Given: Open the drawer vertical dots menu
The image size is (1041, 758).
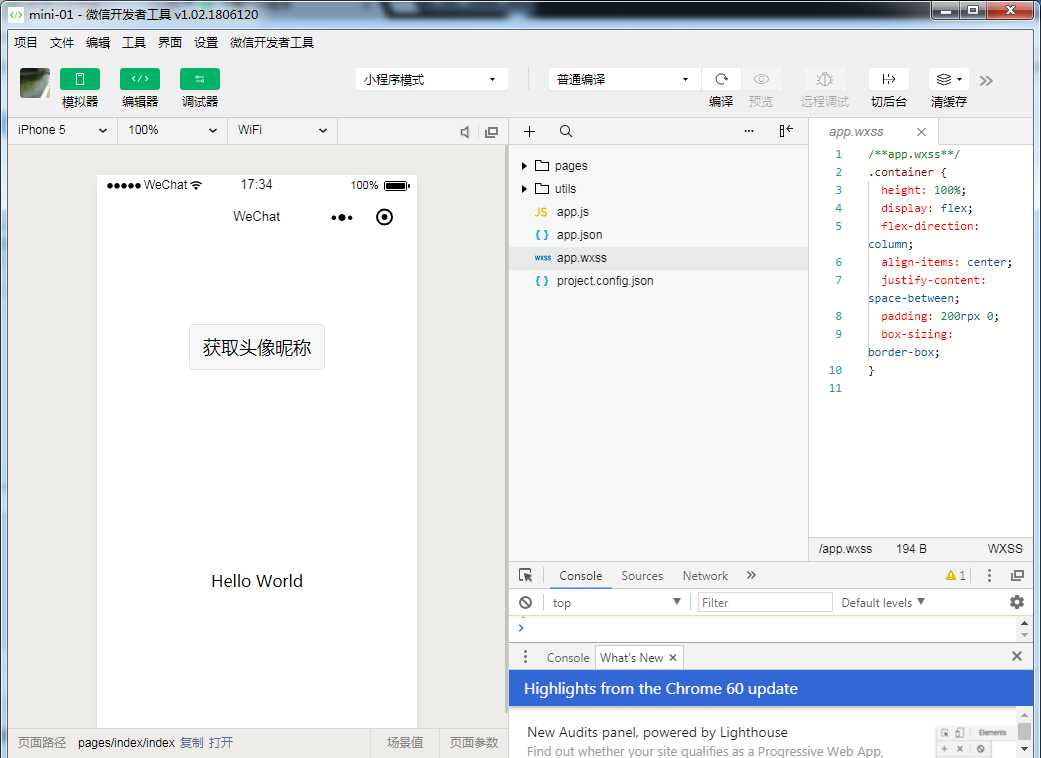Looking at the screenshot, I should tap(525, 657).
